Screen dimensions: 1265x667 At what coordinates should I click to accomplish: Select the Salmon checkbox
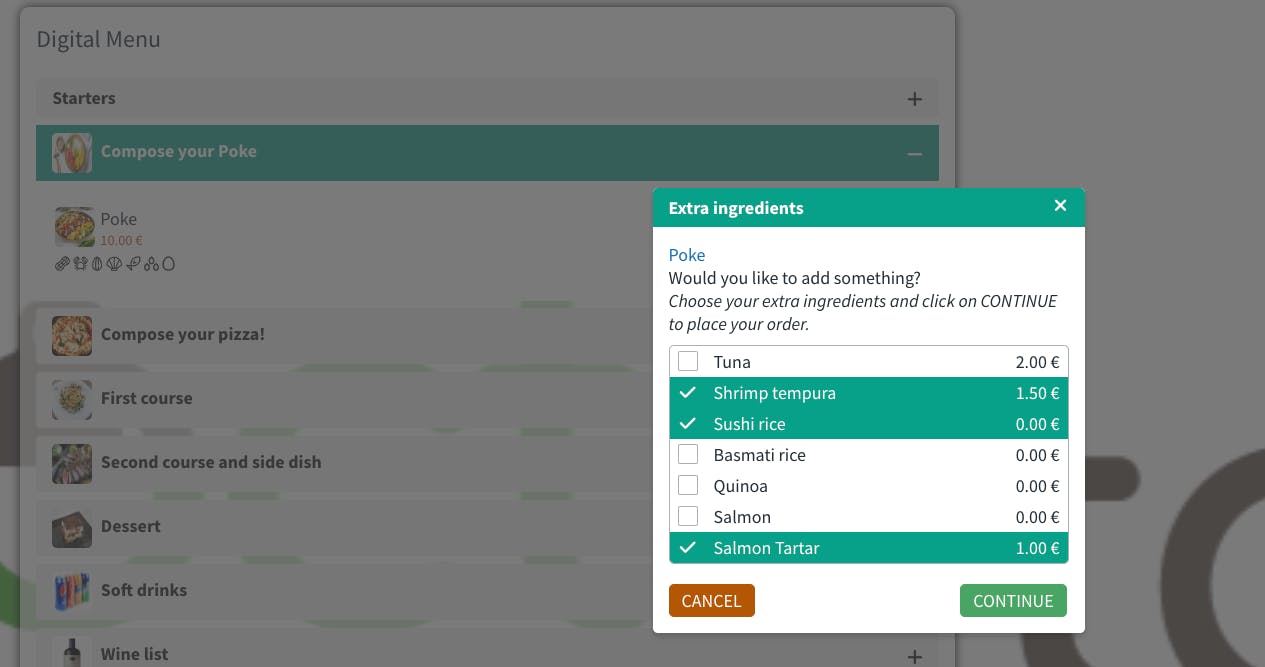pyautogui.click(x=688, y=516)
